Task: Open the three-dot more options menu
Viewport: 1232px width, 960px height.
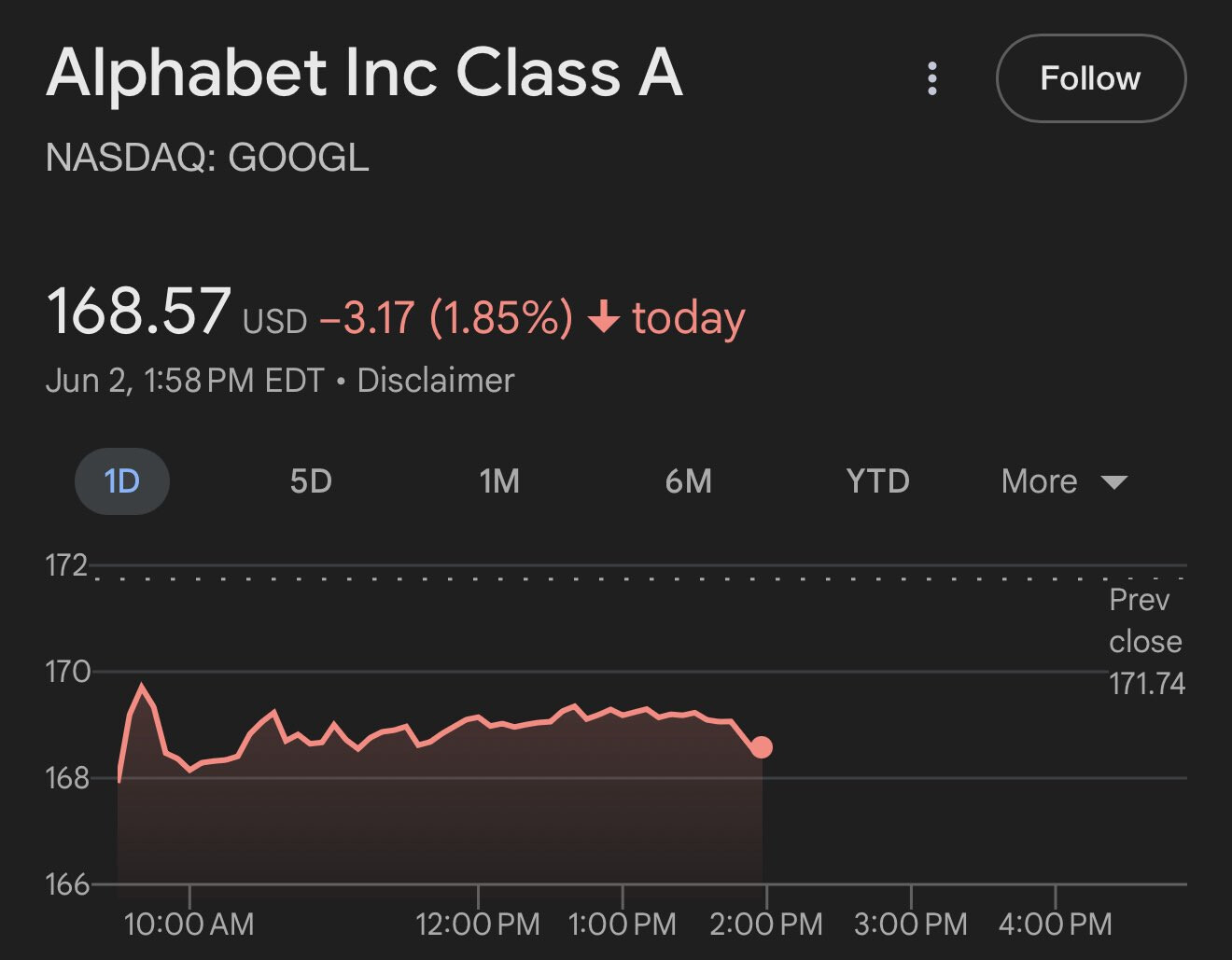Action: (931, 78)
